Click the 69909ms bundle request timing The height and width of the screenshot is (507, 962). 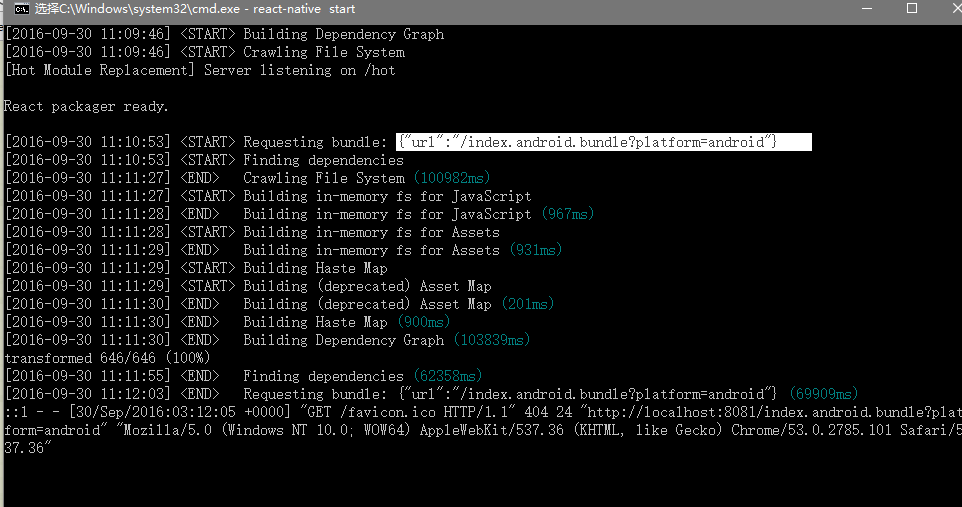[x=823, y=394]
